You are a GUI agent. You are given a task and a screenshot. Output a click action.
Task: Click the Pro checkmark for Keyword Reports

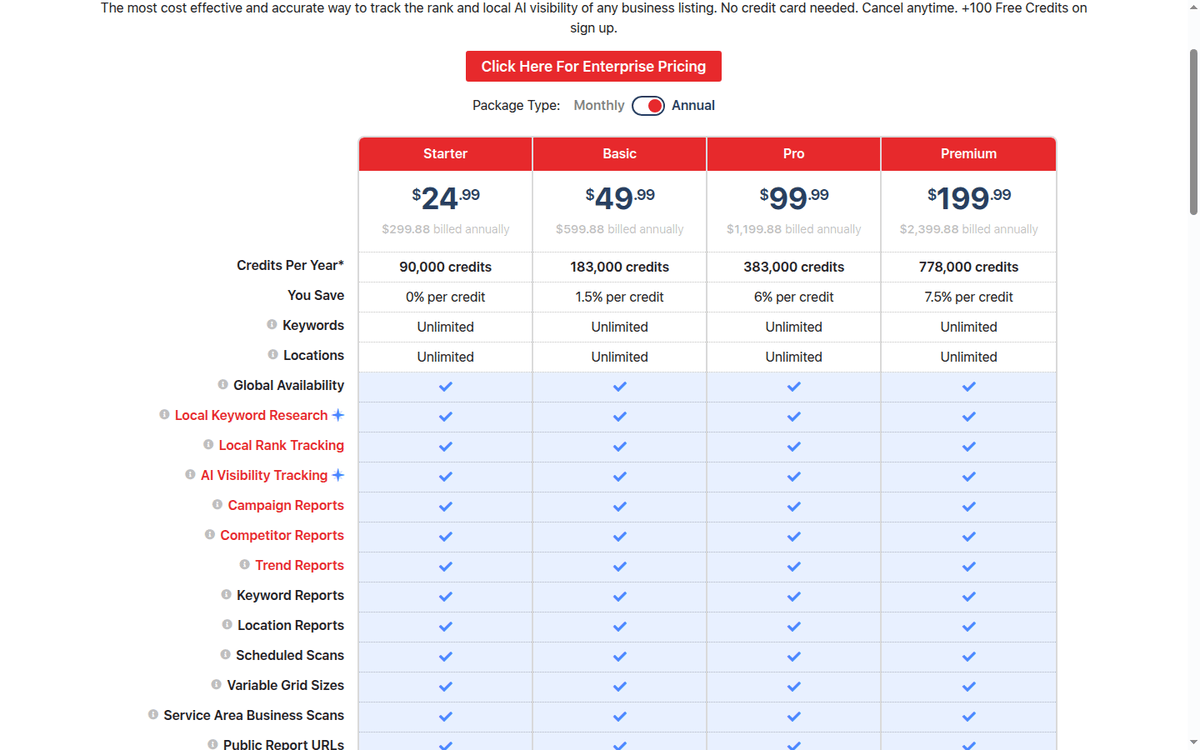794,596
